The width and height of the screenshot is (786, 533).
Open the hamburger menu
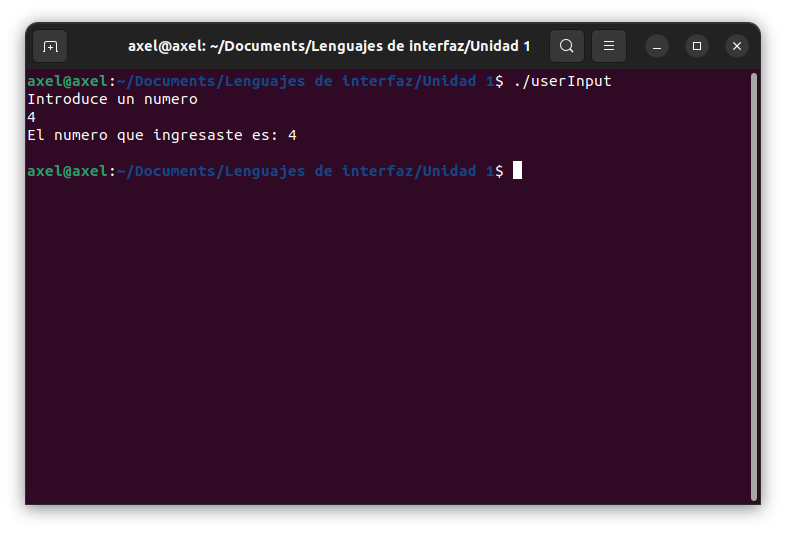point(609,46)
